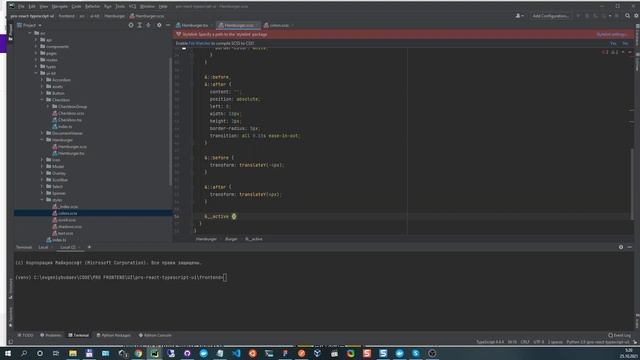Open Visual Studio Code from the taskbar
This screenshot has width=640, height=360.
coord(236,353)
